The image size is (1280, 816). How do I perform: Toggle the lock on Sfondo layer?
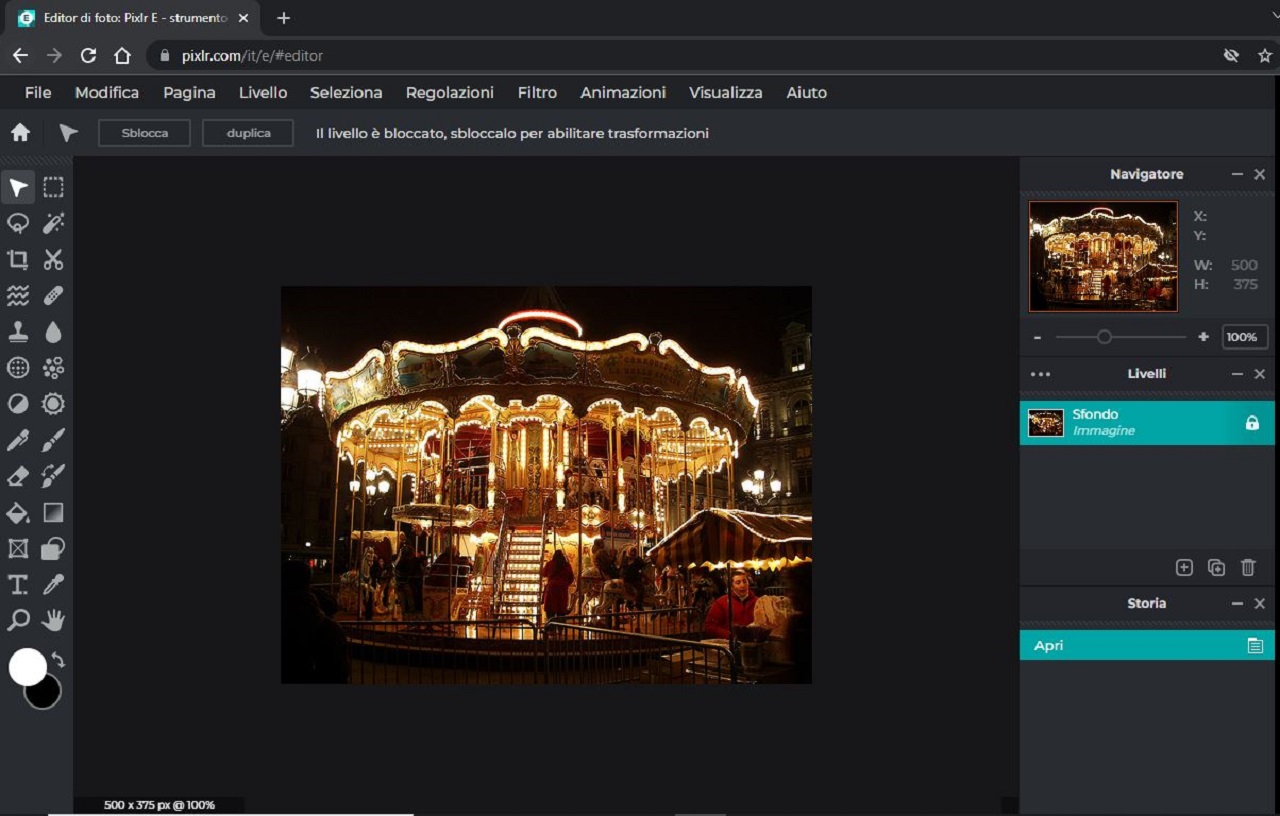[1252, 423]
